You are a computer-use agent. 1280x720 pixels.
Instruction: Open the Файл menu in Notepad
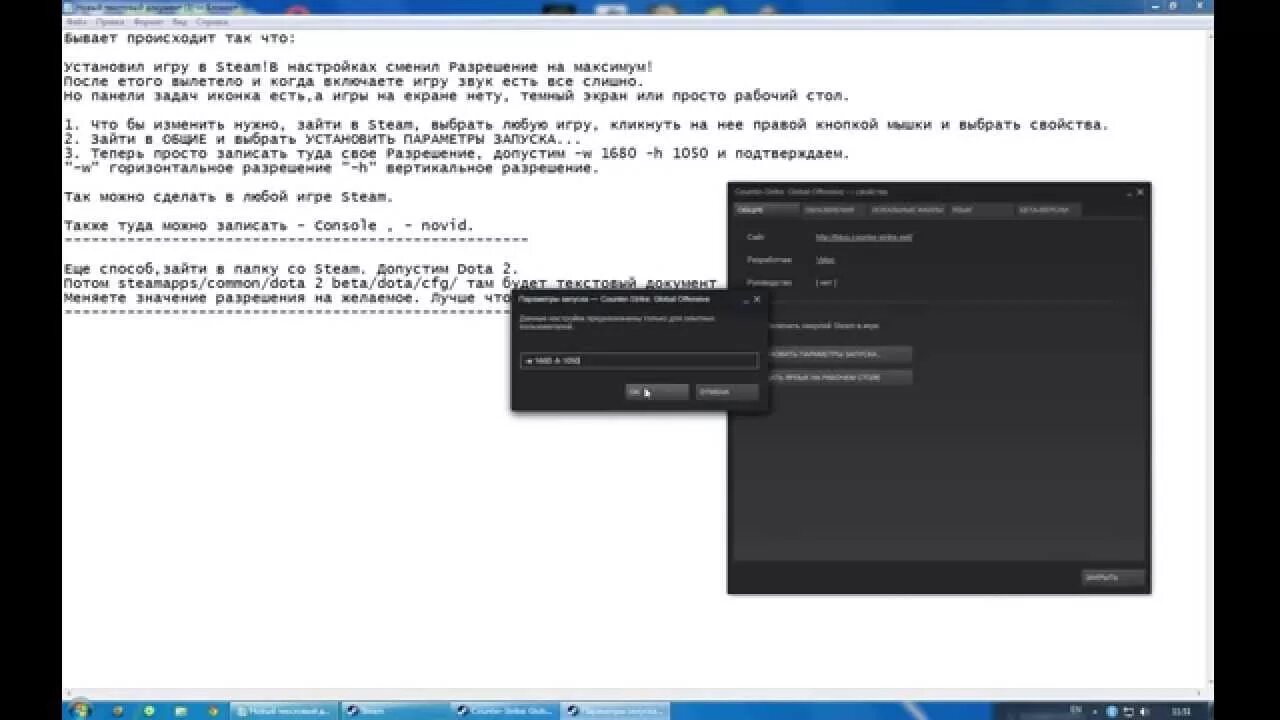tap(75, 21)
